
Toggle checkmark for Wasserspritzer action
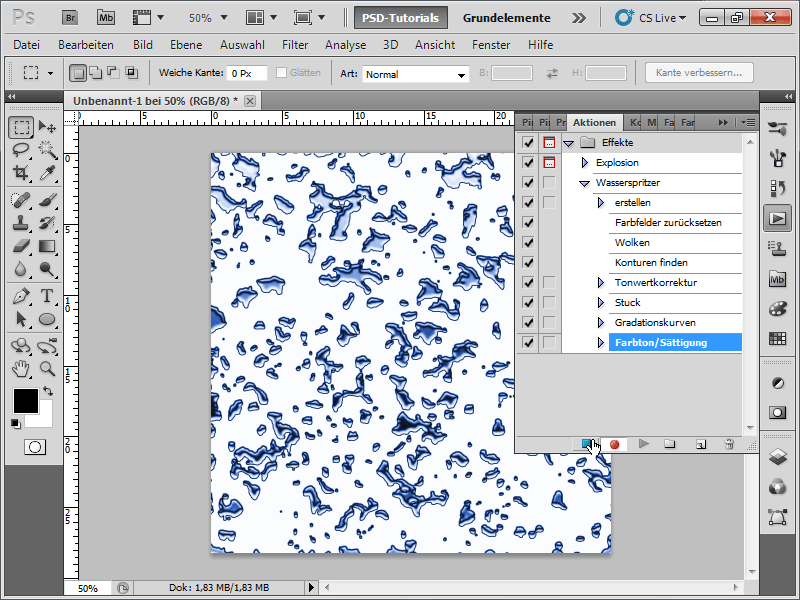click(528, 183)
